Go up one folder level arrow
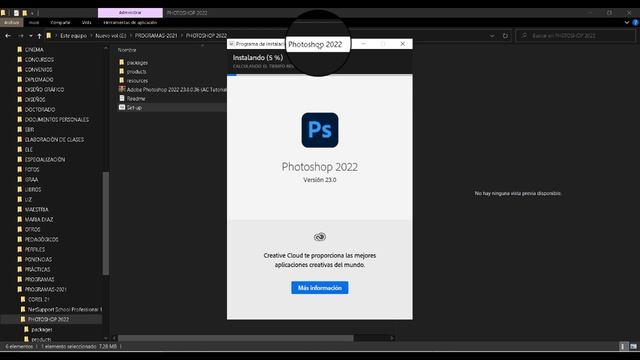This screenshot has width=640, height=360. pos(39,36)
